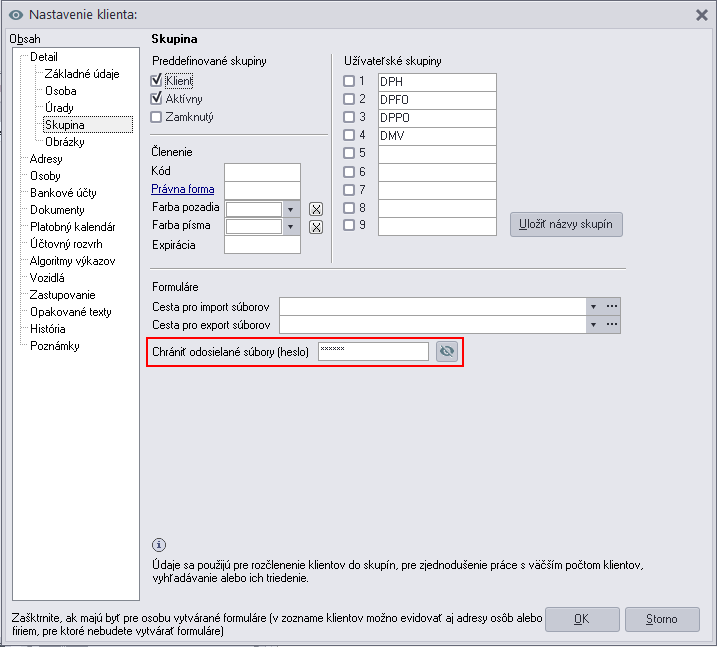
Task: Click the info icon above the description
Action: tap(159, 545)
